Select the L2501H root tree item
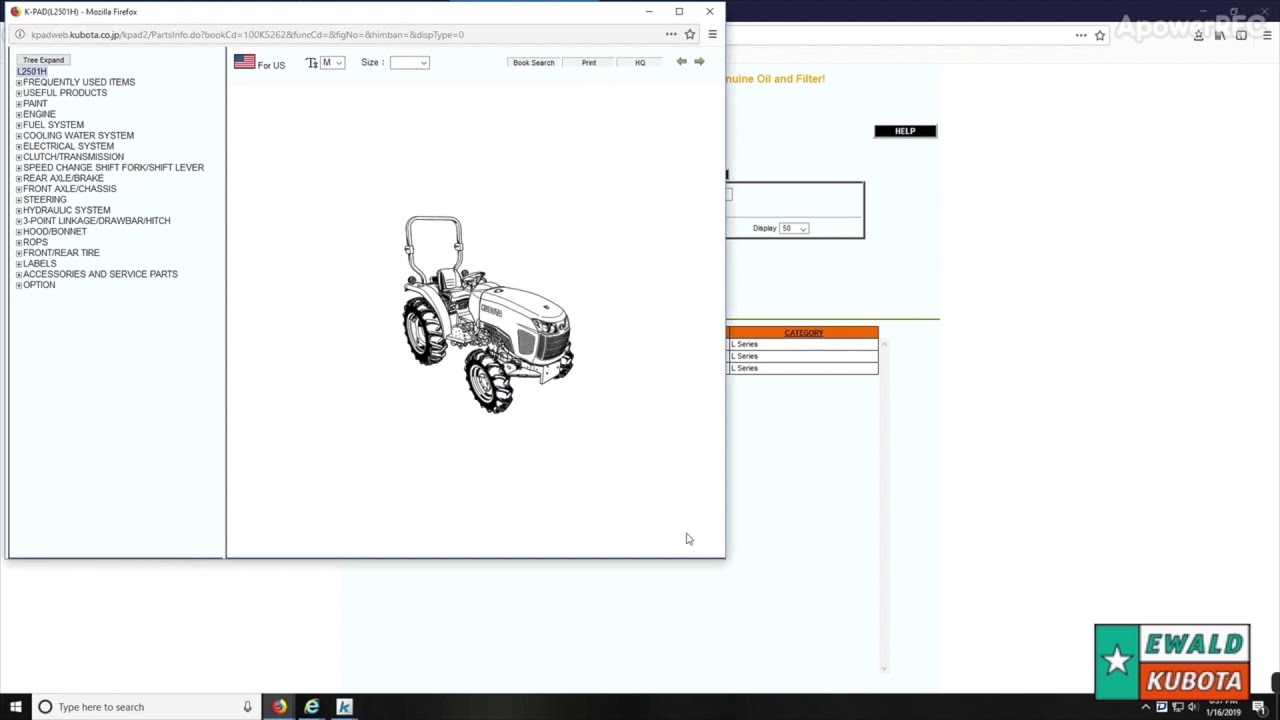The image size is (1280, 720). click(31, 72)
